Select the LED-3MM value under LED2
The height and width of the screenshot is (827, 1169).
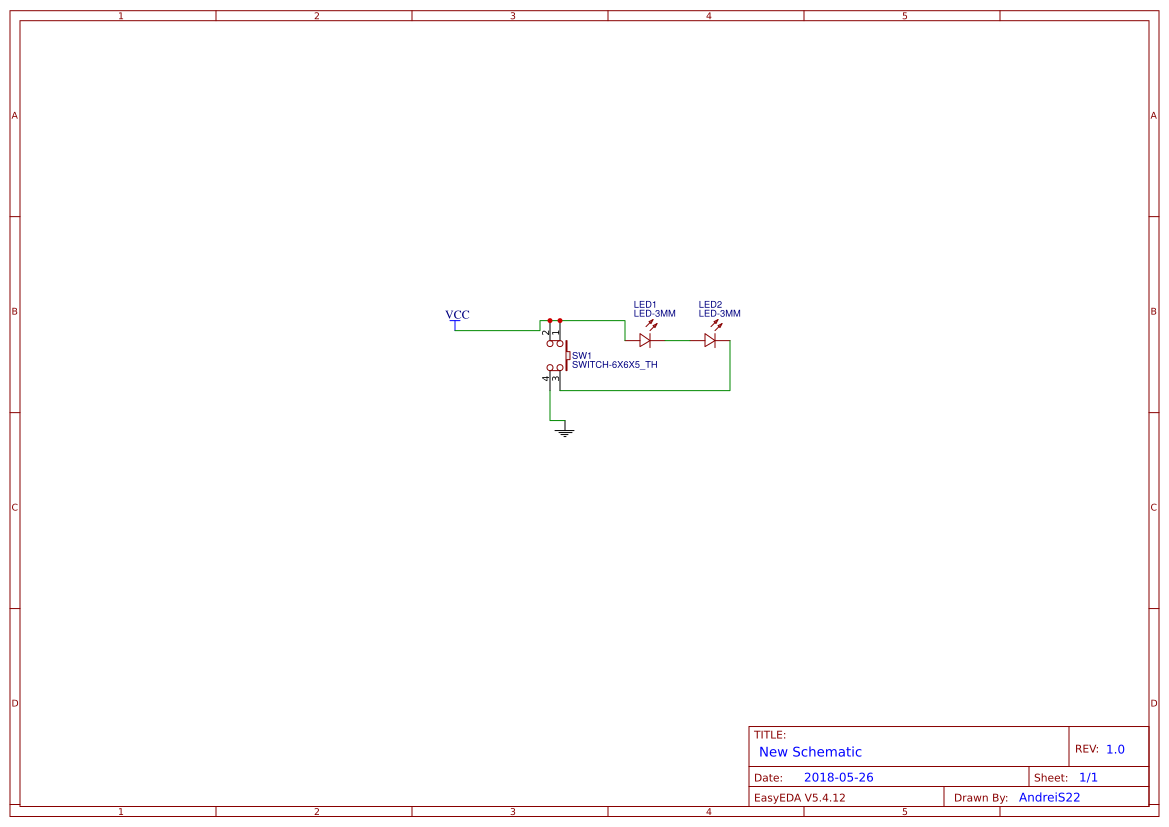[x=719, y=313]
